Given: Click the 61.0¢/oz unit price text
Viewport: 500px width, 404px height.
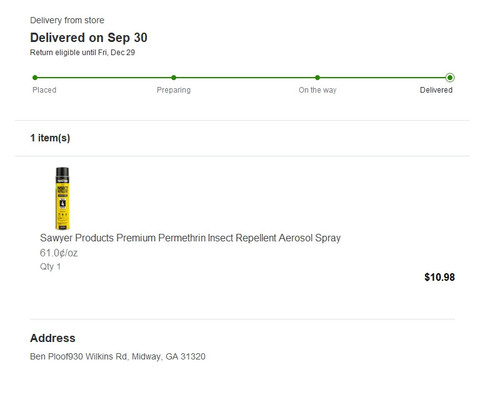Looking at the screenshot, I should (x=59, y=253).
